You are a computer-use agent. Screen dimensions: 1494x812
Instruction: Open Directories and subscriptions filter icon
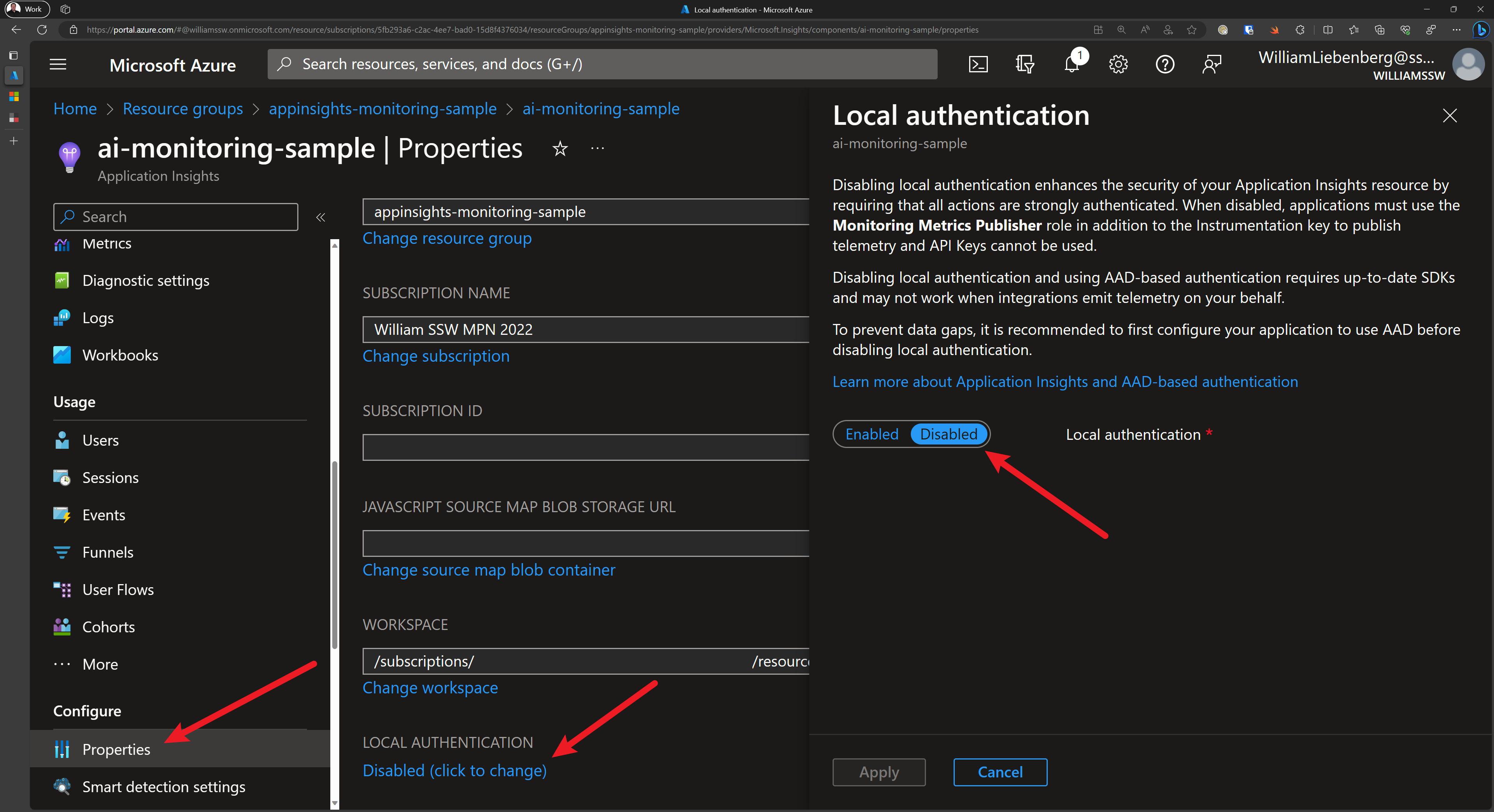pyautogui.click(x=1025, y=64)
